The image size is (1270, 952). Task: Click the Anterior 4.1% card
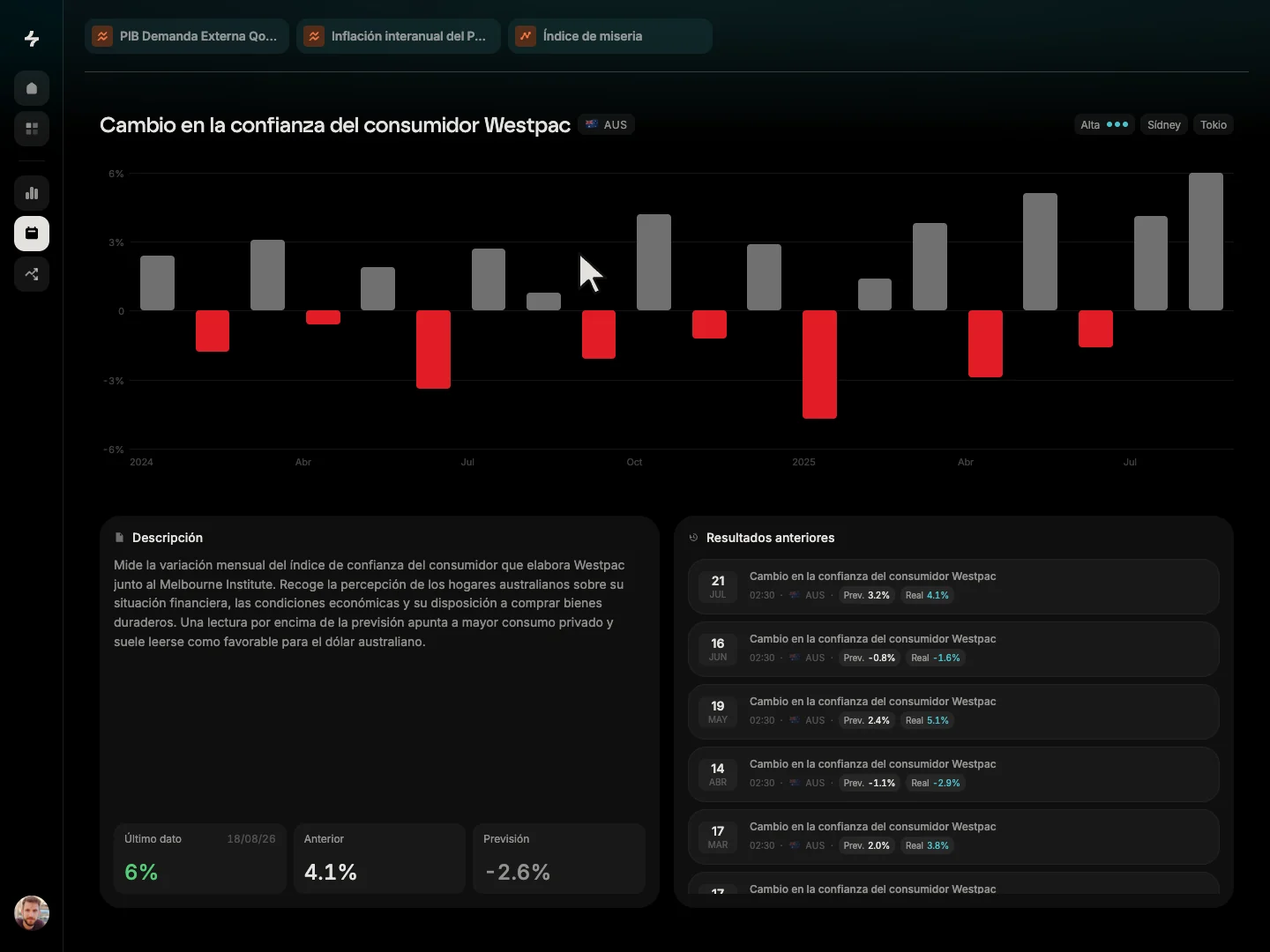(x=379, y=859)
